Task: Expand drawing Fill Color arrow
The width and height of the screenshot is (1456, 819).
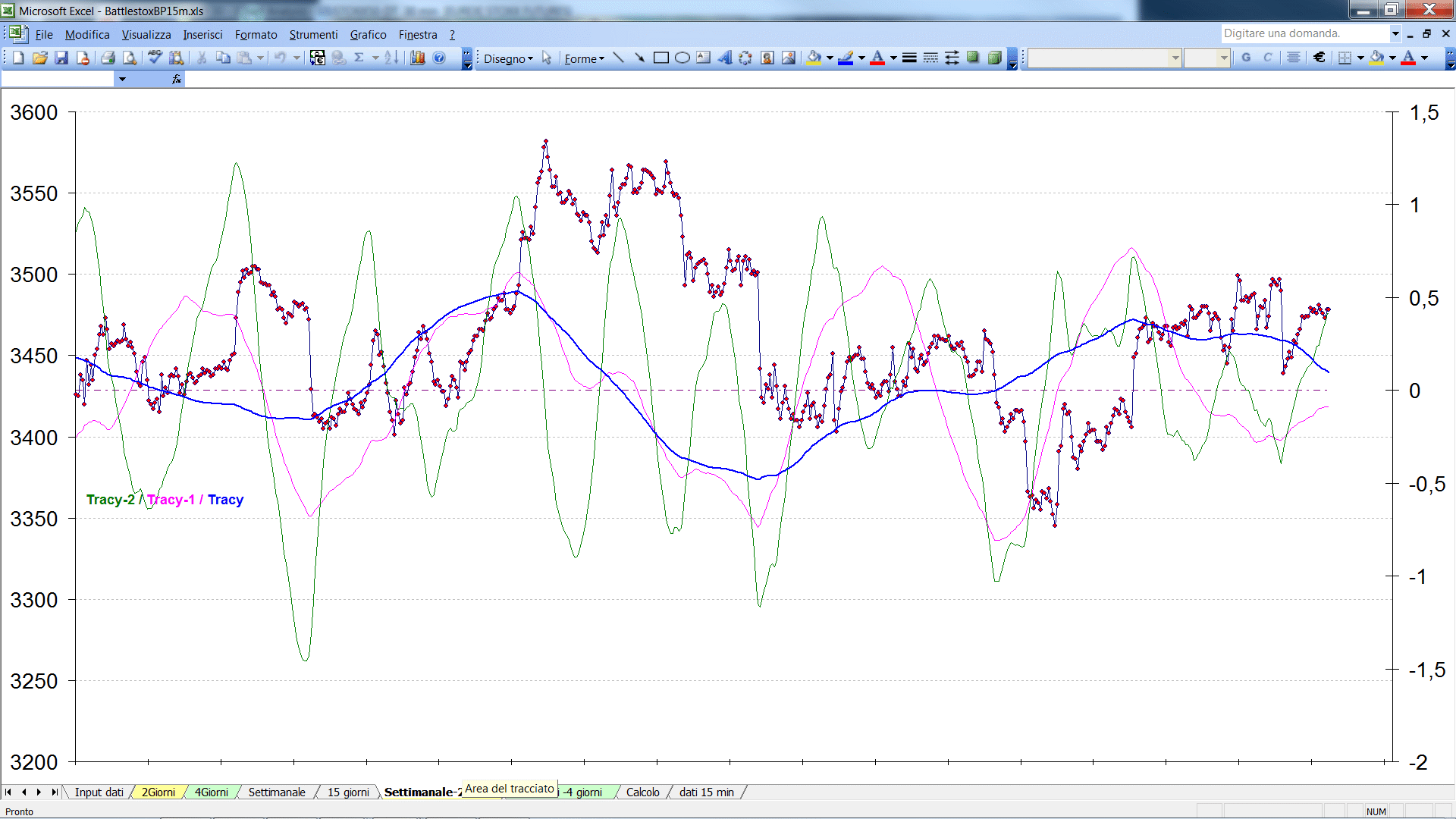Action: [830, 58]
